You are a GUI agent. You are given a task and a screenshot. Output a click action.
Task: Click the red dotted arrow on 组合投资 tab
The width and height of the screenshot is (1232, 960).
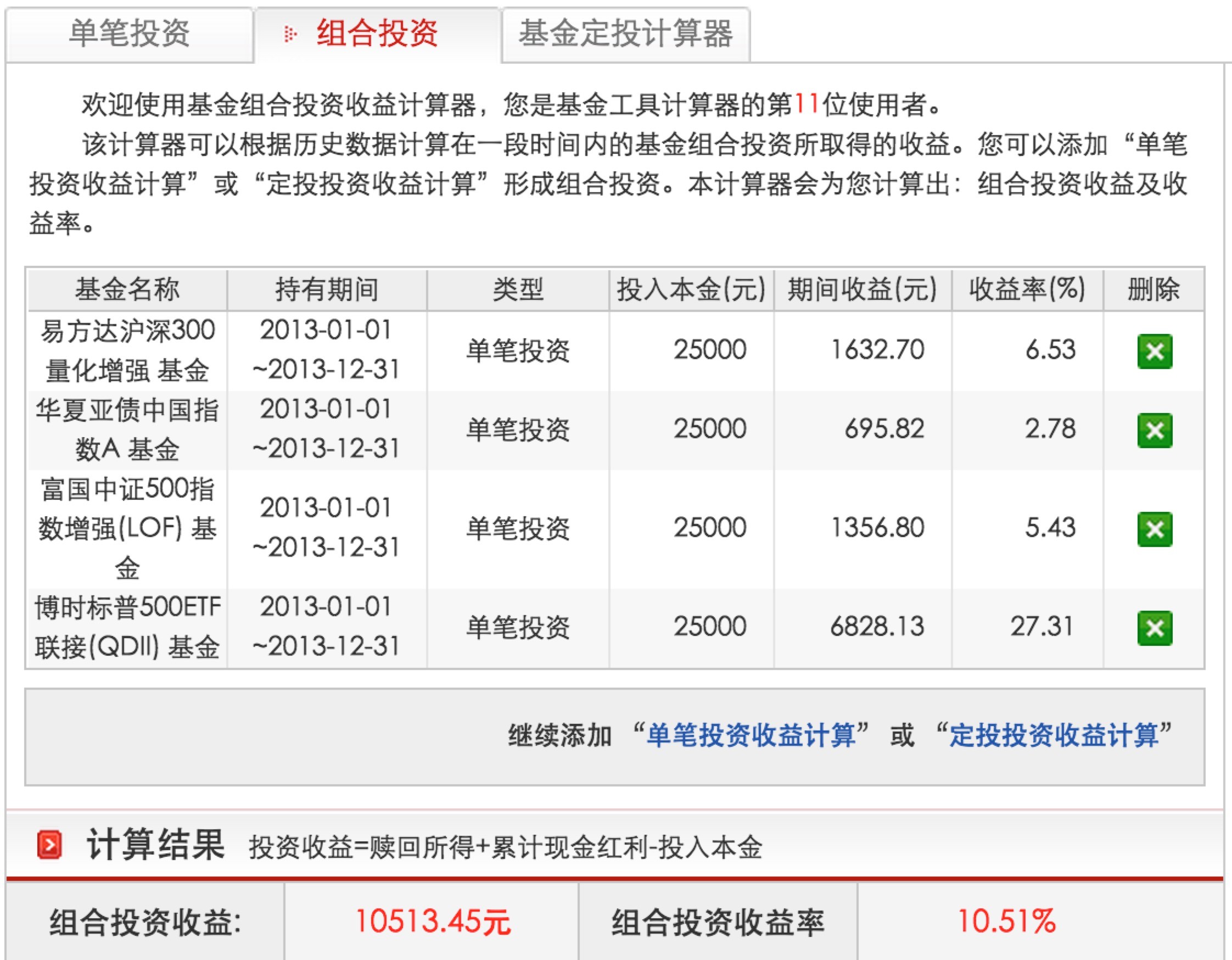pyautogui.click(x=290, y=34)
